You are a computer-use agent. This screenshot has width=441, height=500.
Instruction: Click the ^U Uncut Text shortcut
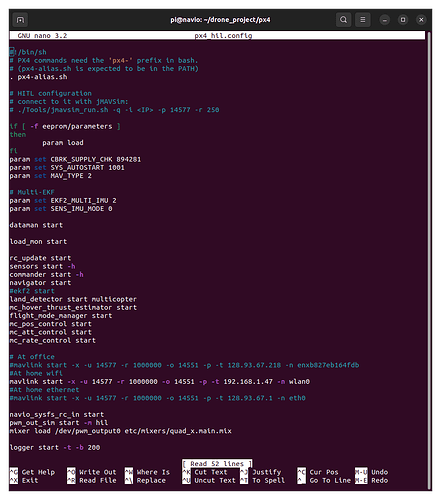coord(209,480)
